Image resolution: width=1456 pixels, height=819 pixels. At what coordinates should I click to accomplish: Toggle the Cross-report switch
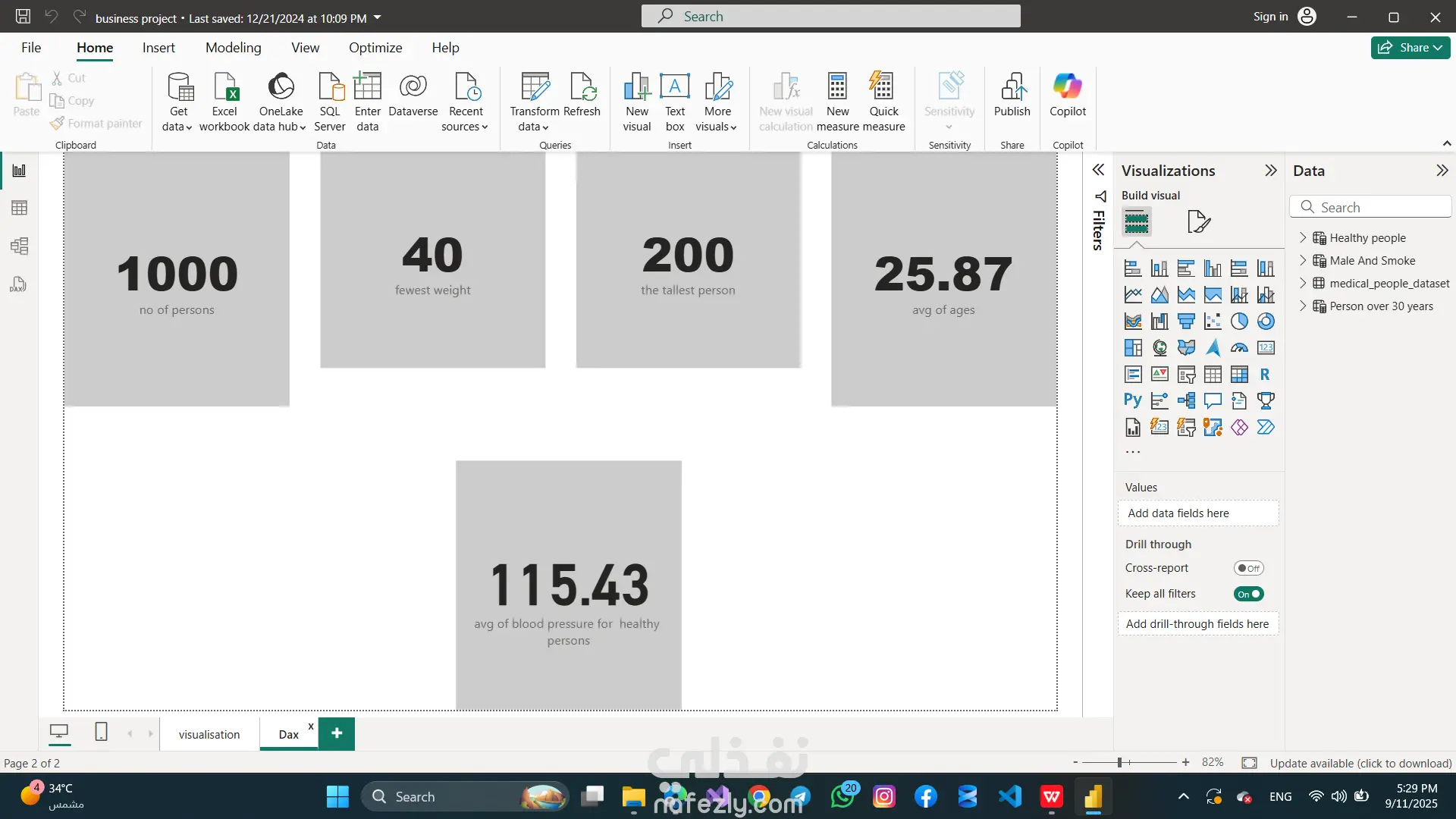click(1248, 568)
